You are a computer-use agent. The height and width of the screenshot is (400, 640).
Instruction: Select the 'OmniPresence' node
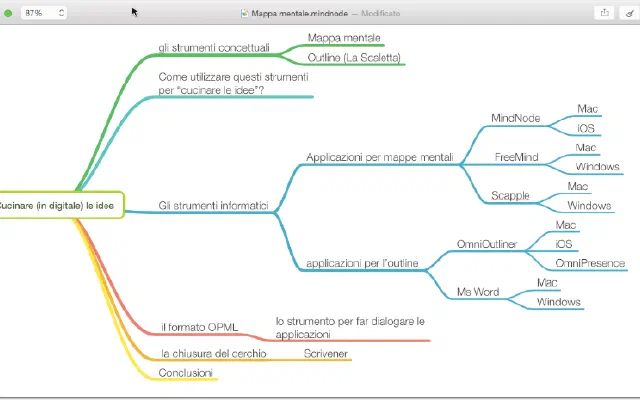click(590, 263)
